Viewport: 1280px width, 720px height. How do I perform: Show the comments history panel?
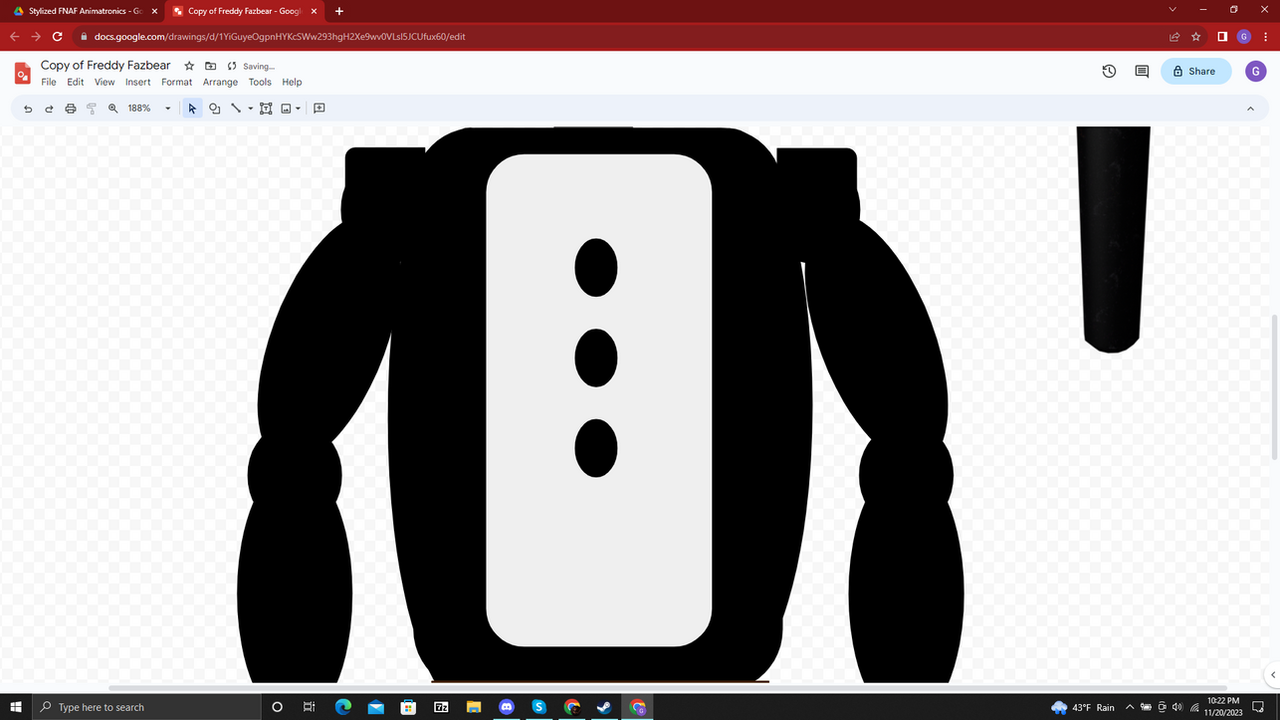(x=1141, y=71)
